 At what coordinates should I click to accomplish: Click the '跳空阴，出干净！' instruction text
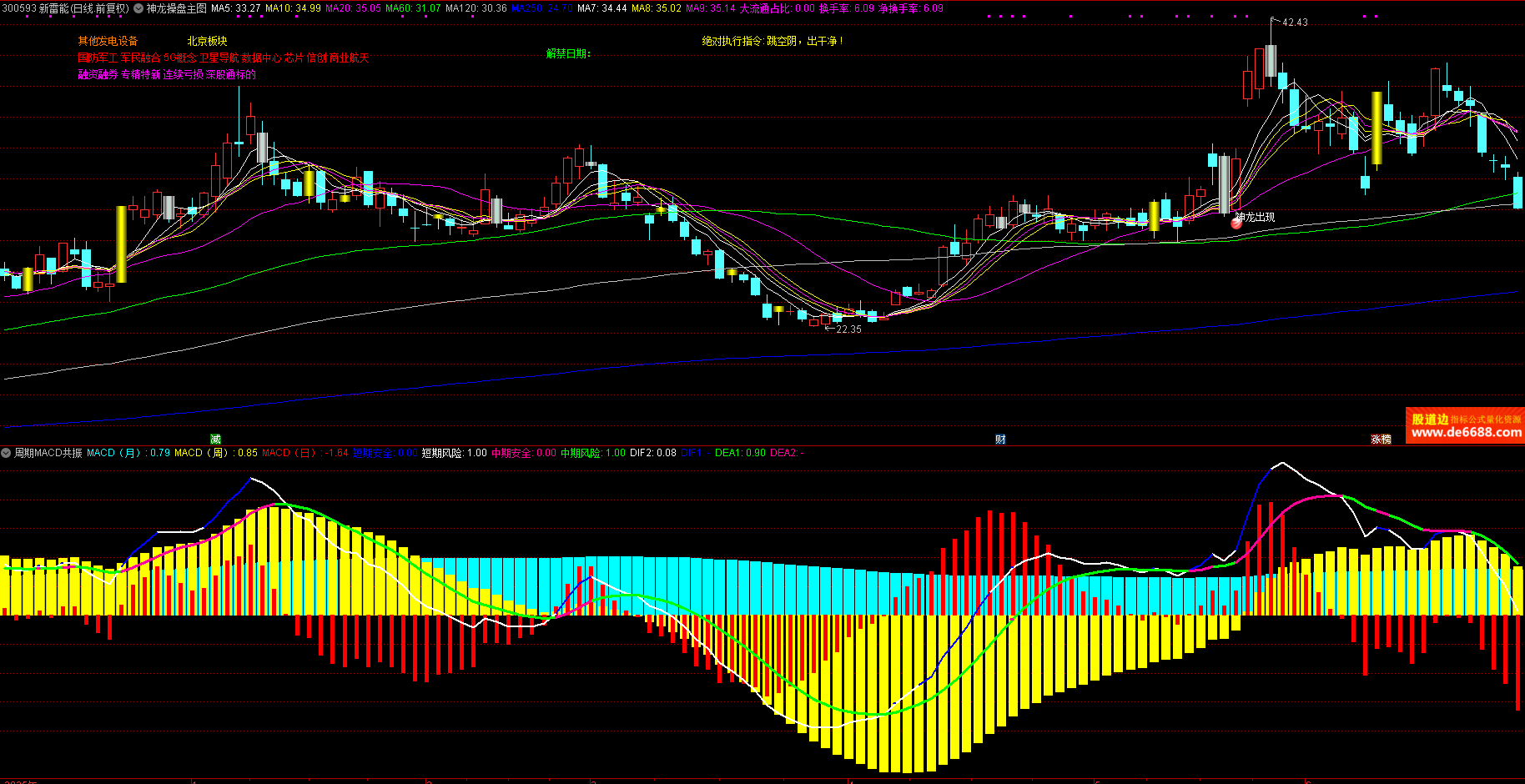805,41
